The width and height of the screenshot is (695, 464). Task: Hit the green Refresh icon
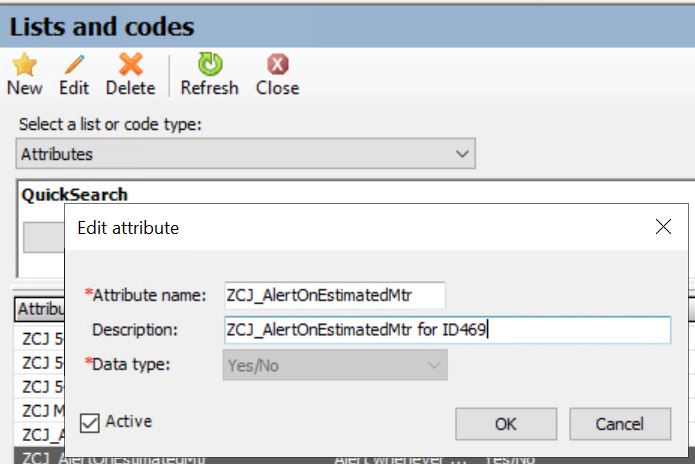210,64
